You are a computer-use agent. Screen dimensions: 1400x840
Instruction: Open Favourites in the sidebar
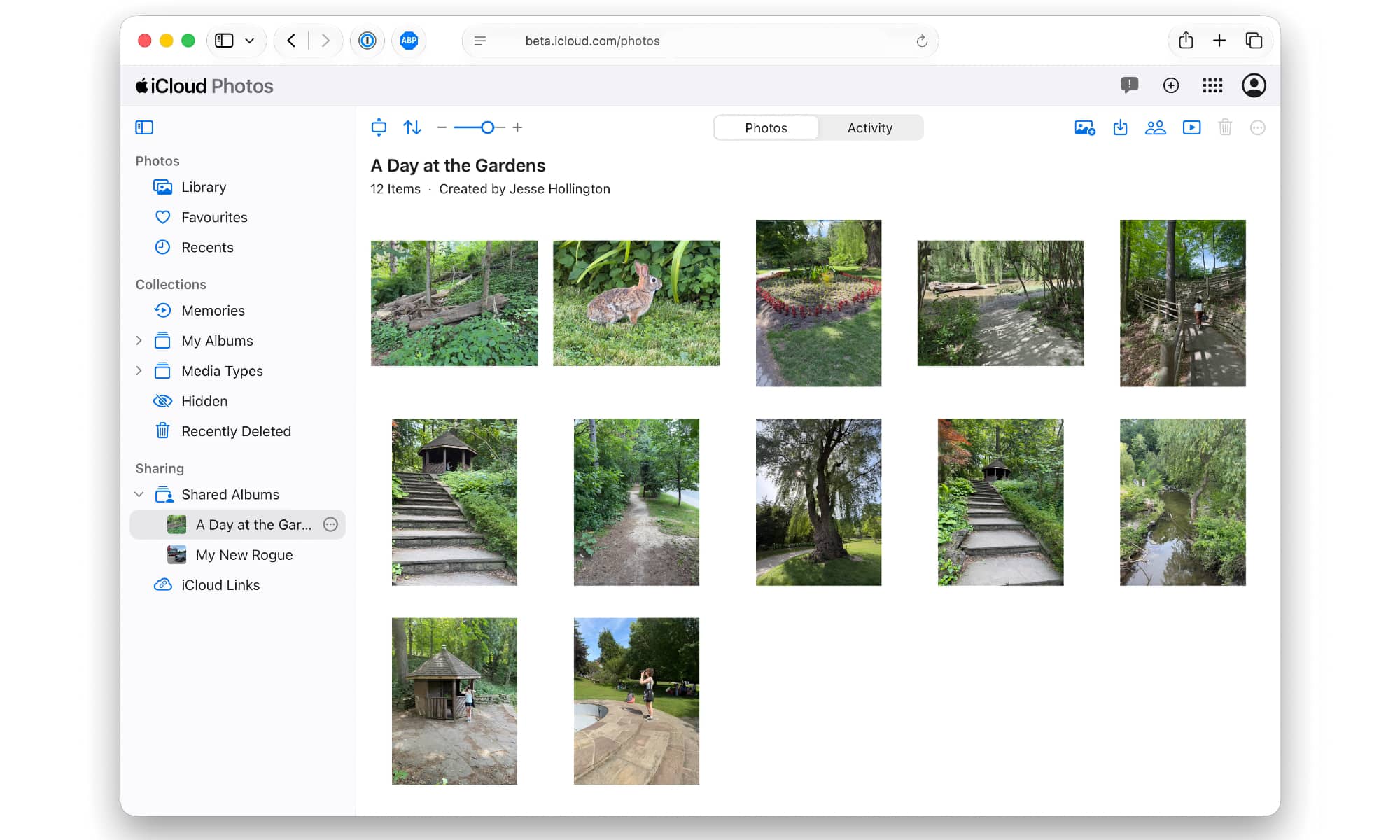click(x=238, y=217)
